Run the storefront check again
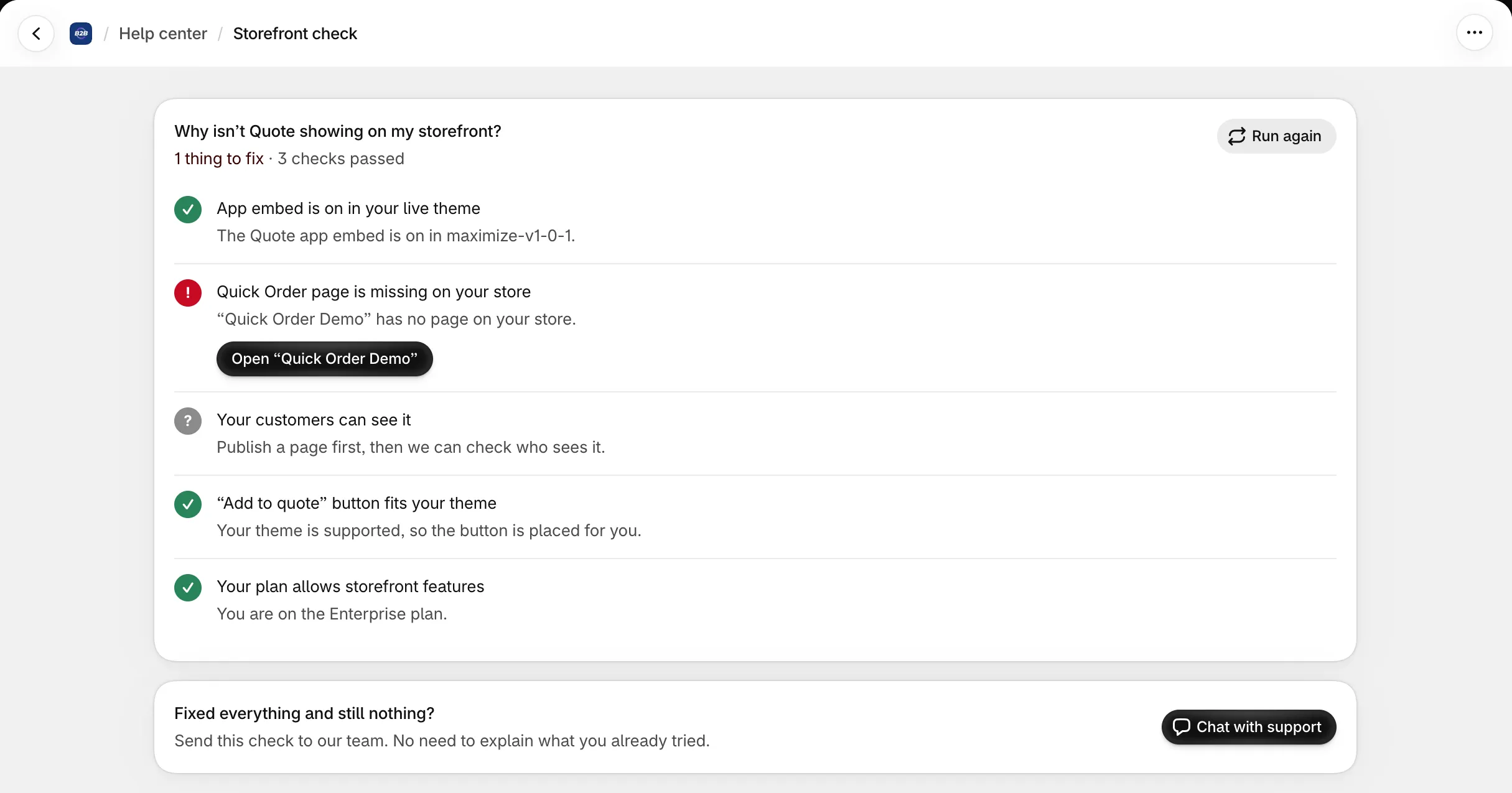 [x=1276, y=136]
